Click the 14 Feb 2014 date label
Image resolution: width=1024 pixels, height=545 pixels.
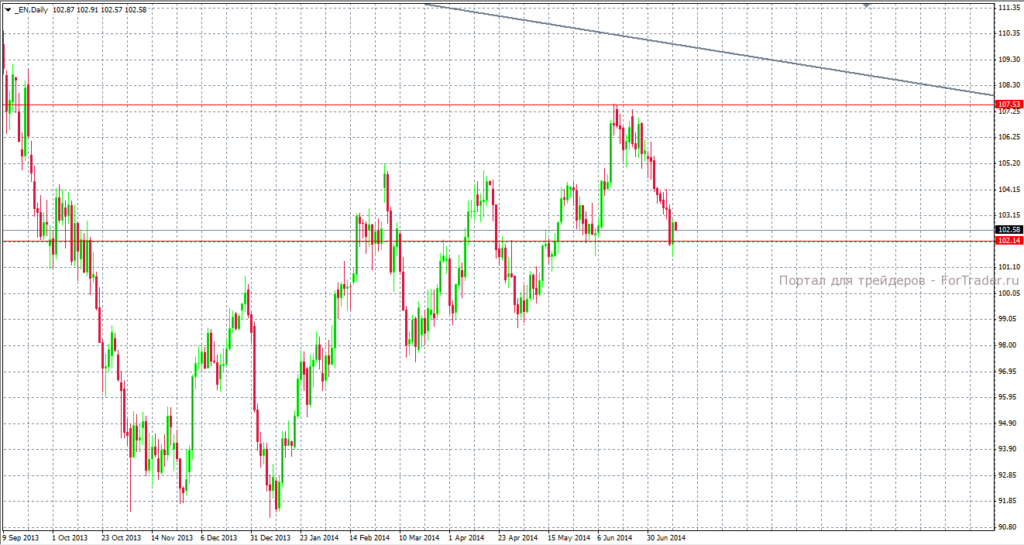click(x=370, y=538)
